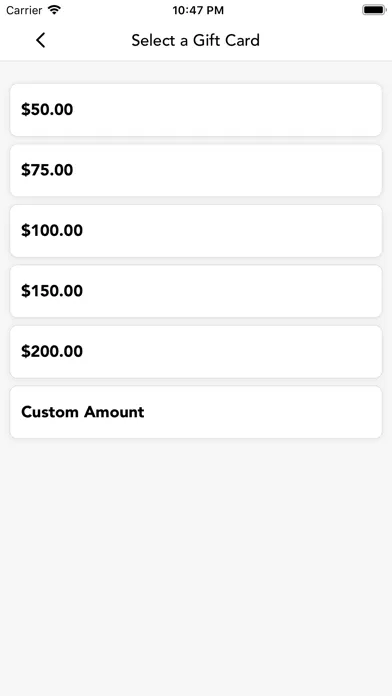
Task: Tap the back arrow in header
Action: click(x=40, y=40)
